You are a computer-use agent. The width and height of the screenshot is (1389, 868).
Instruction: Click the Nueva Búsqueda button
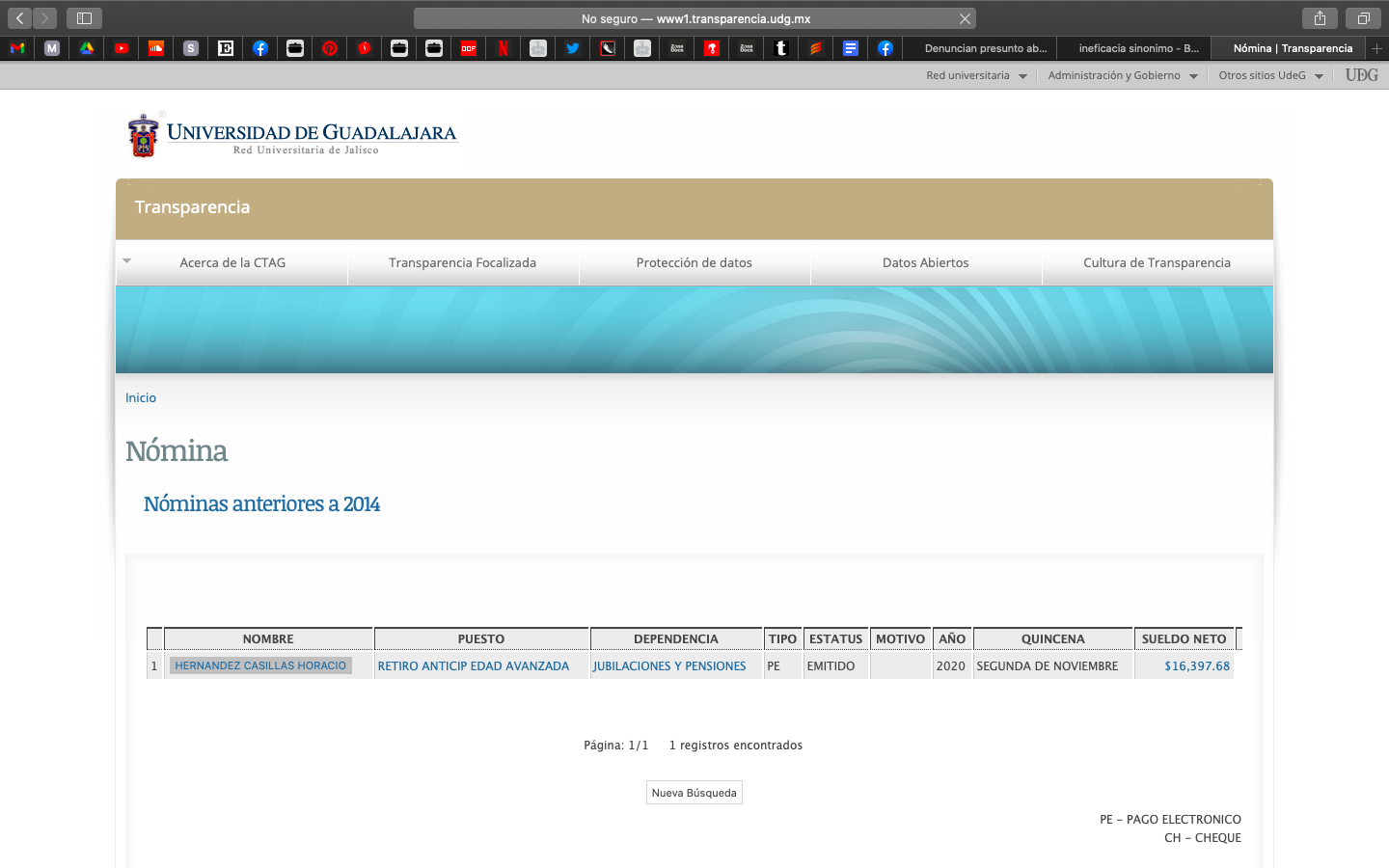(694, 793)
